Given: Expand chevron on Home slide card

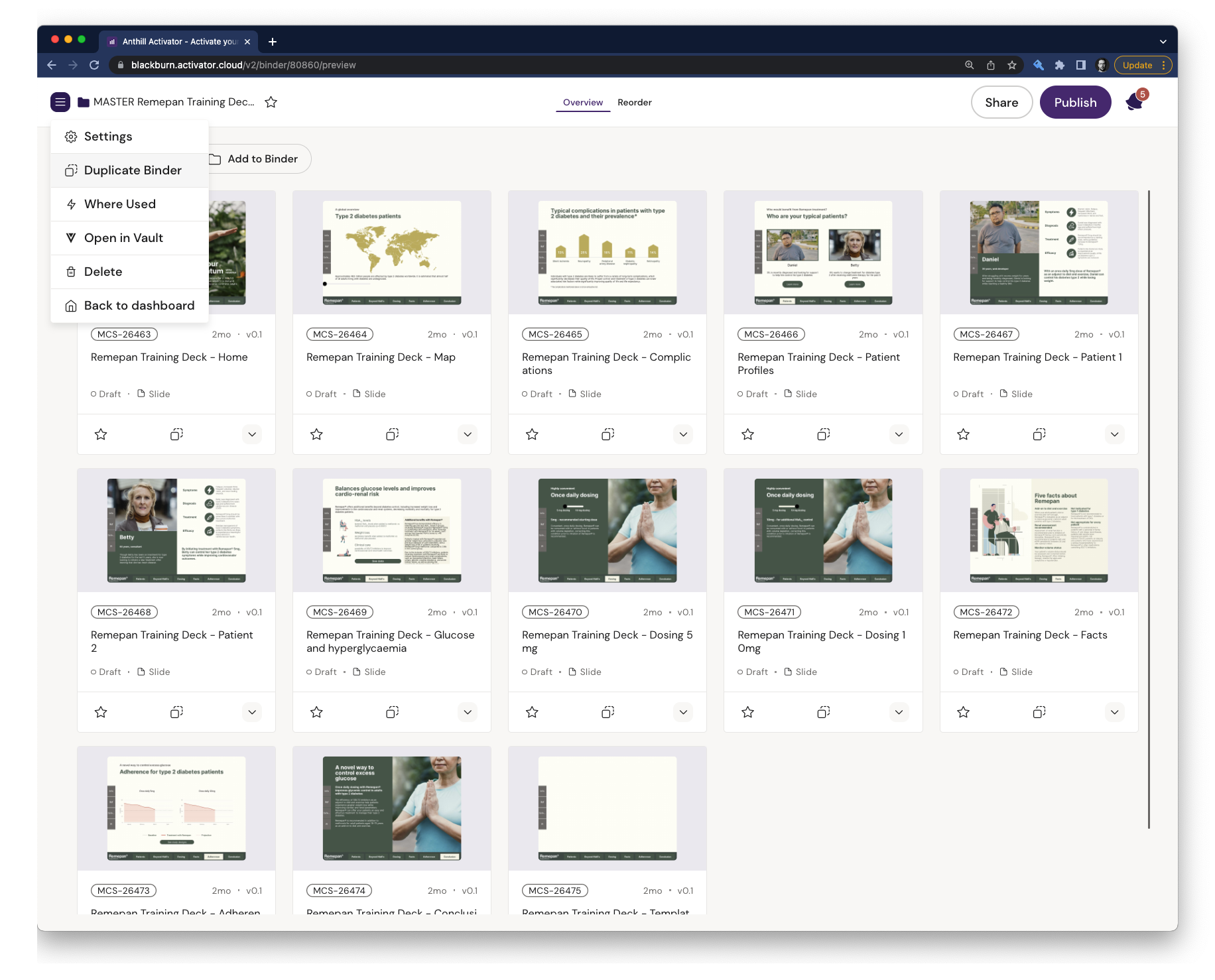Looking at the screenshot, I should [x=252, y=434].
